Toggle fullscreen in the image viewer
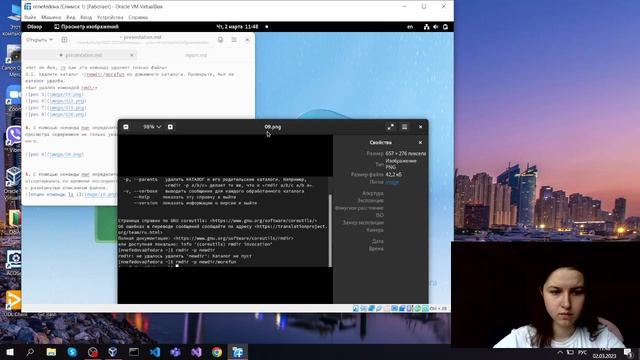Image resolution: width=640 pixels, height=360 pixels. click(391, 127)
